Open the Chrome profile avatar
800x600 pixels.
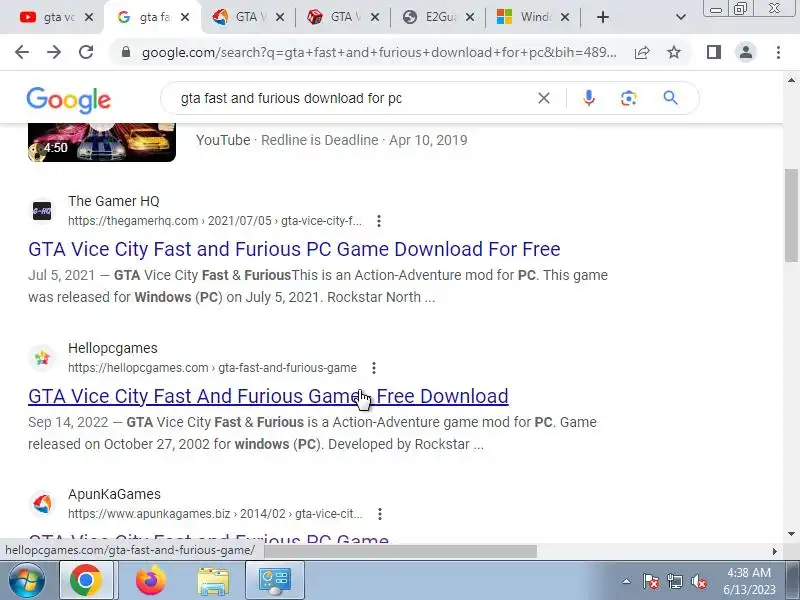point(745,52)
